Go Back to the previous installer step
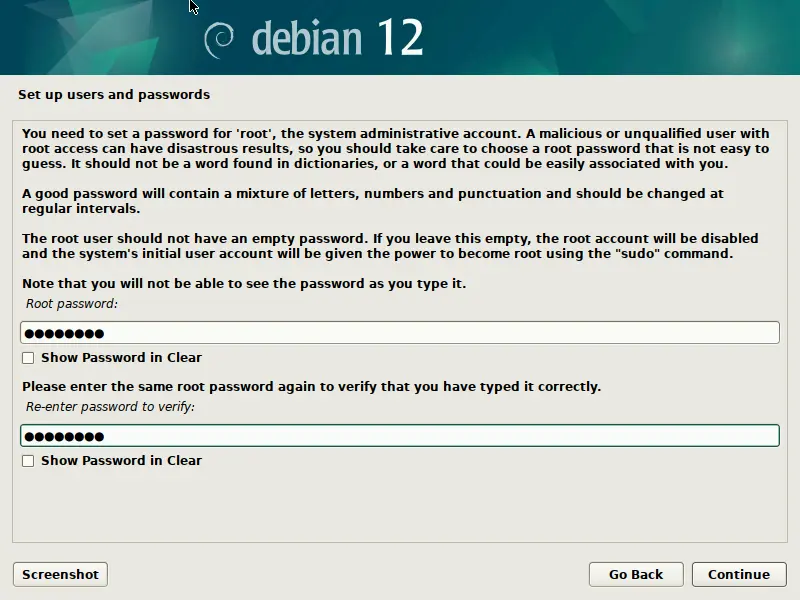 point(636,574)
